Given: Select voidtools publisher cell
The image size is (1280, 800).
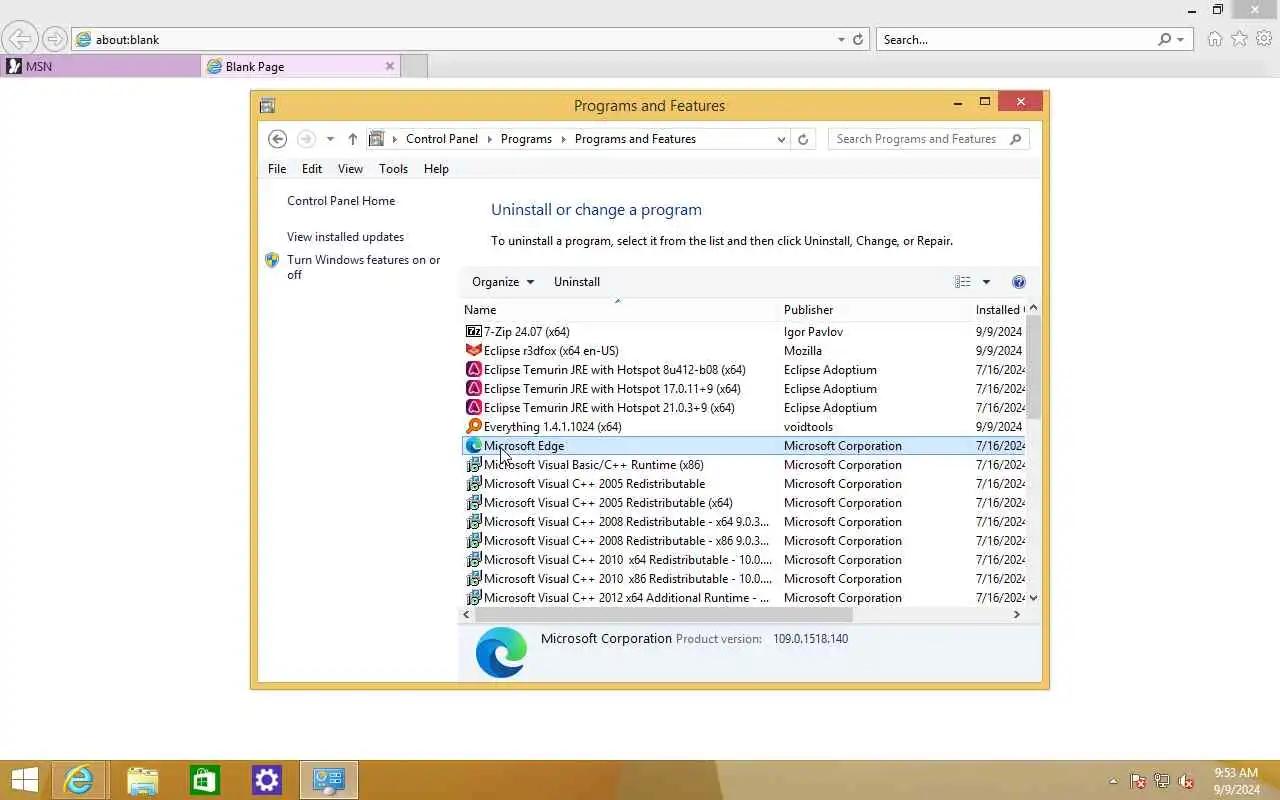Looking at the screenshot, I should (808, 426).
